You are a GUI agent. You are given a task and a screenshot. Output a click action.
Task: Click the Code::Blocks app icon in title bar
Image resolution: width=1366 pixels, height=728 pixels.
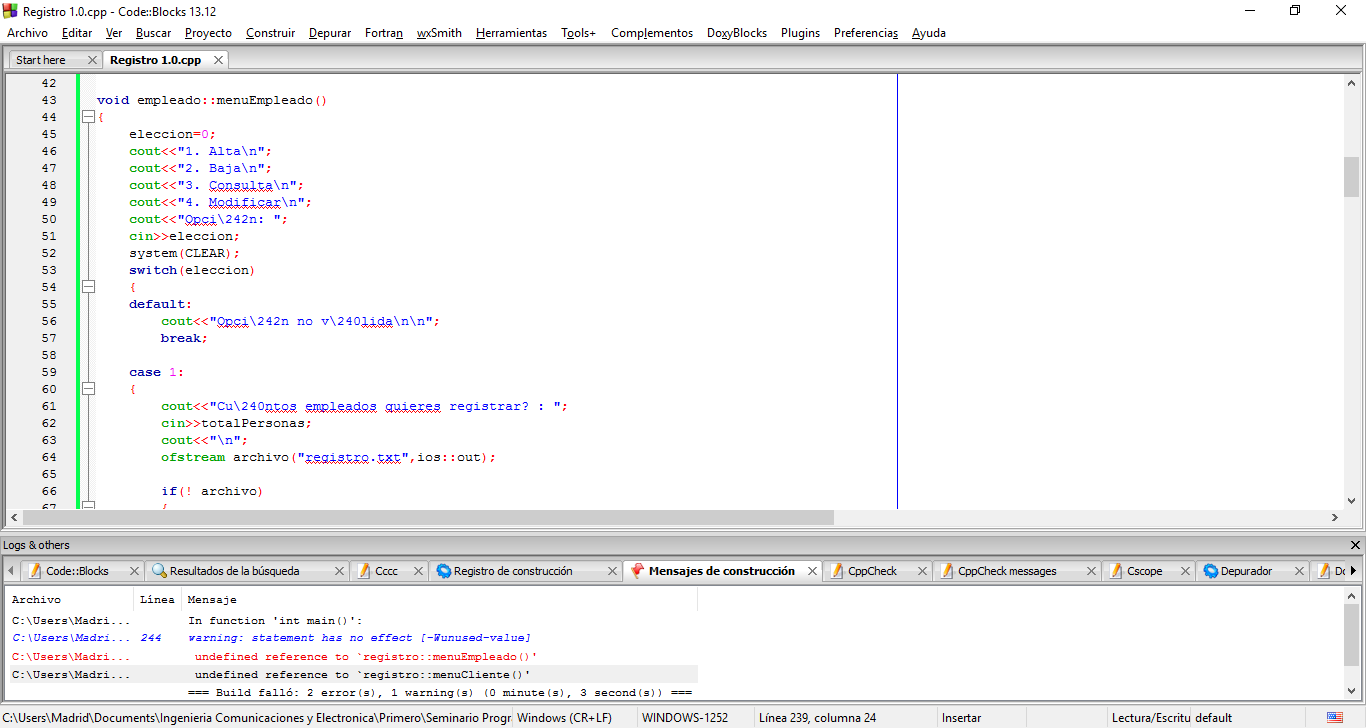tap(11, 11)
